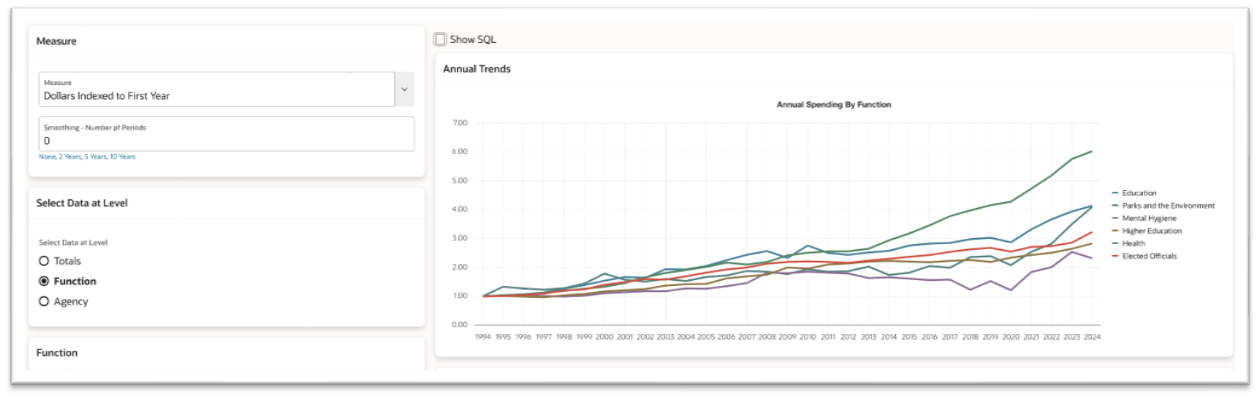
Task: Click the 7.00 y-axis label
Action: tap(460, 123)
